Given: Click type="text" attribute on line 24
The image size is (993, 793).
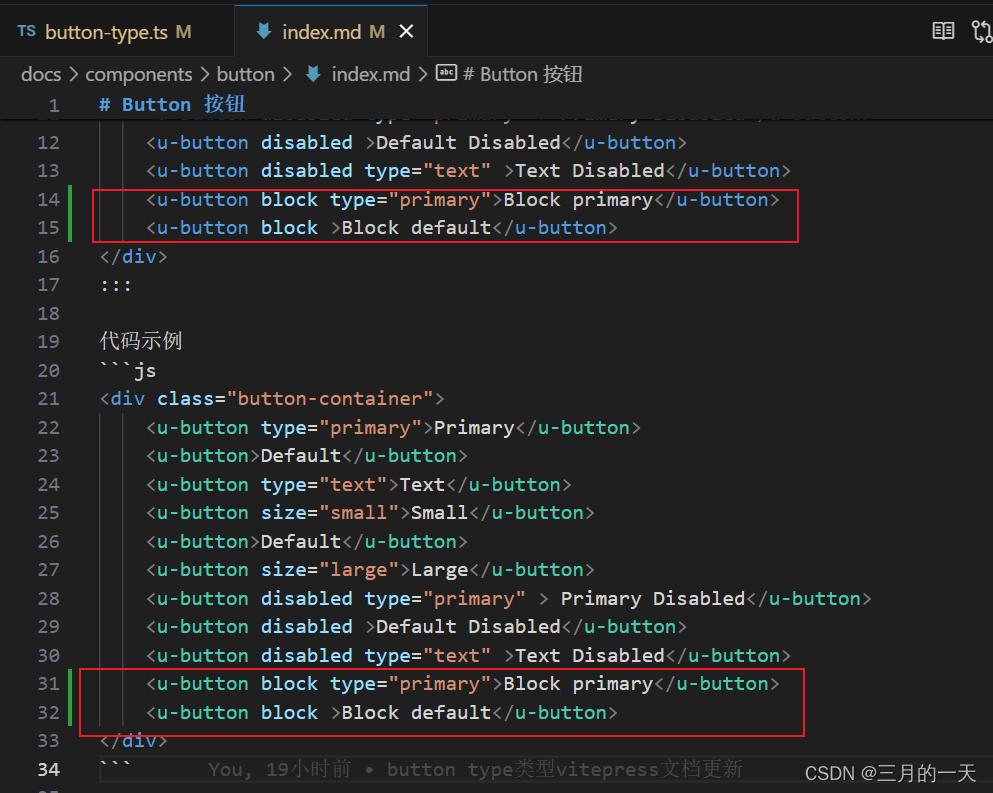Looking at the screenshot, I should [x=324, y=485].
